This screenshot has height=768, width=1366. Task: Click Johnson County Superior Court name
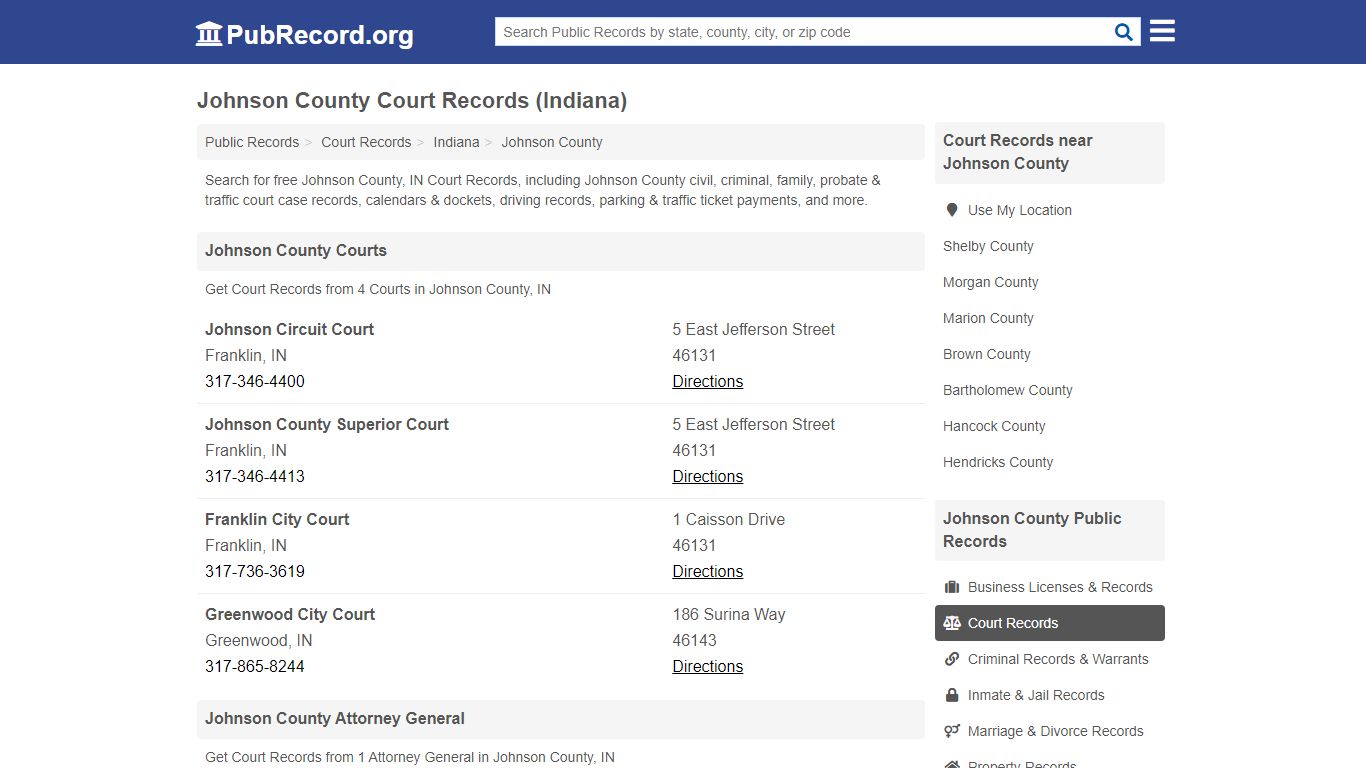pos(327,424)
